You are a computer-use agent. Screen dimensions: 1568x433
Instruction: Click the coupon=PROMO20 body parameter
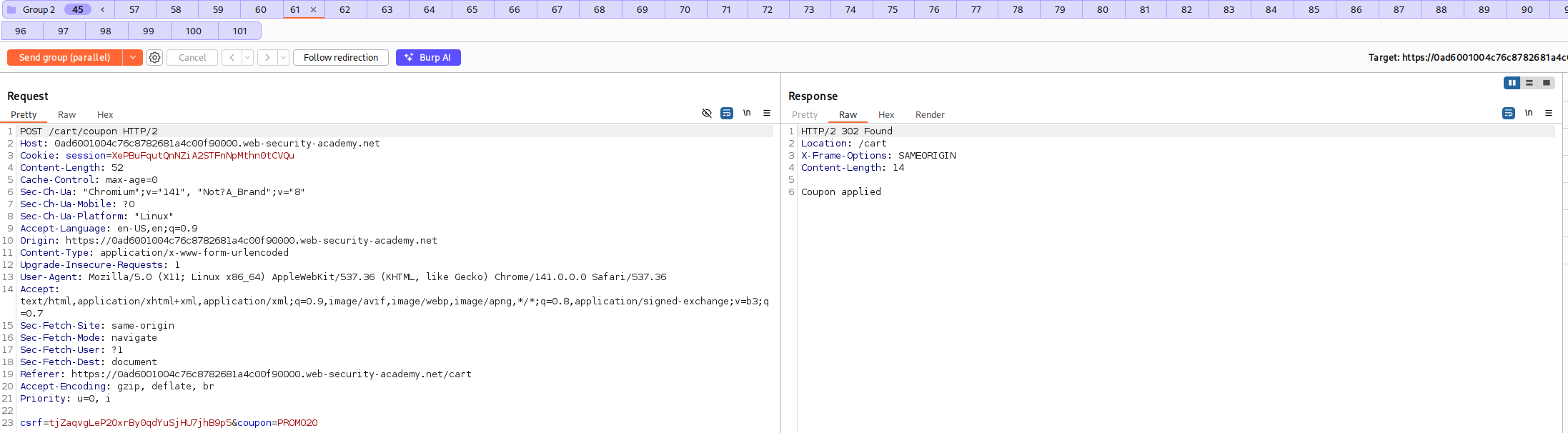277,422
